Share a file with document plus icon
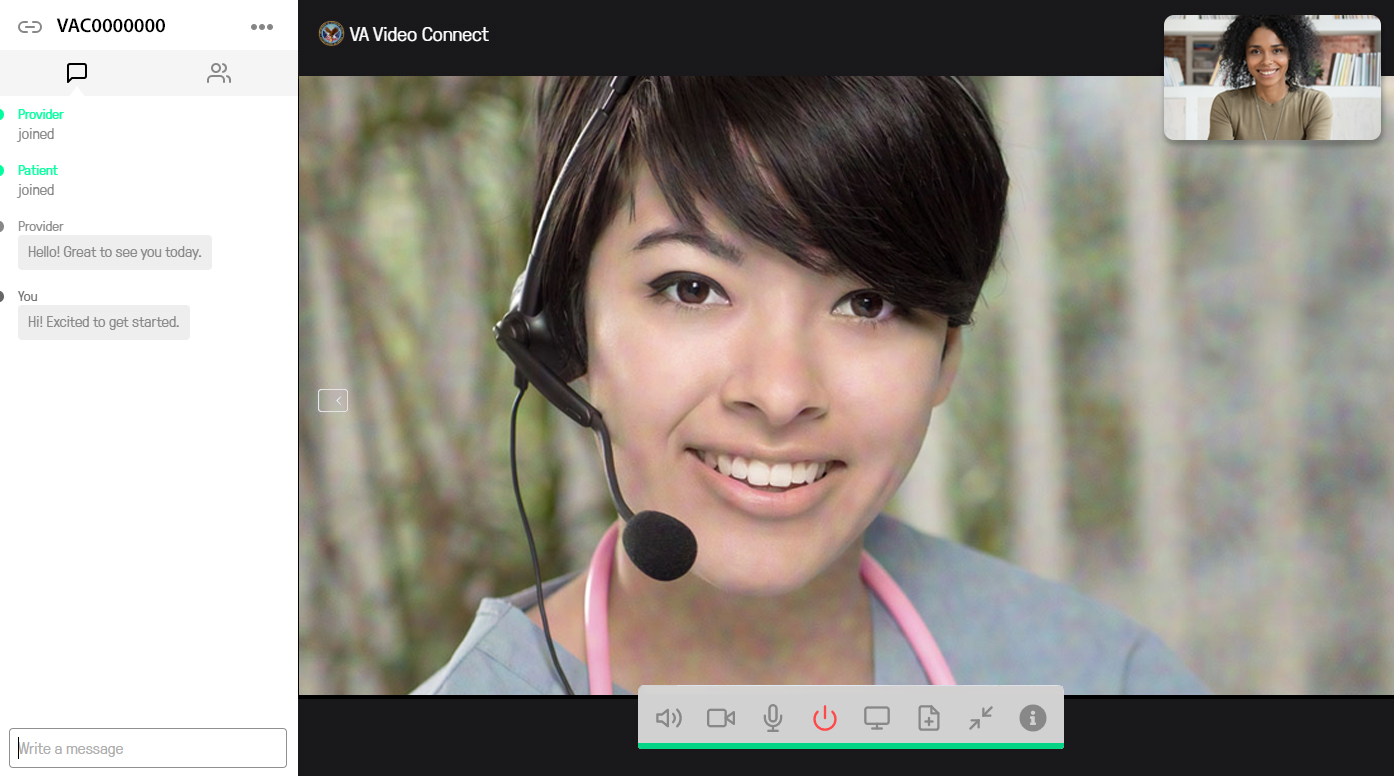Screen dimensions: 1394x776 929,718
